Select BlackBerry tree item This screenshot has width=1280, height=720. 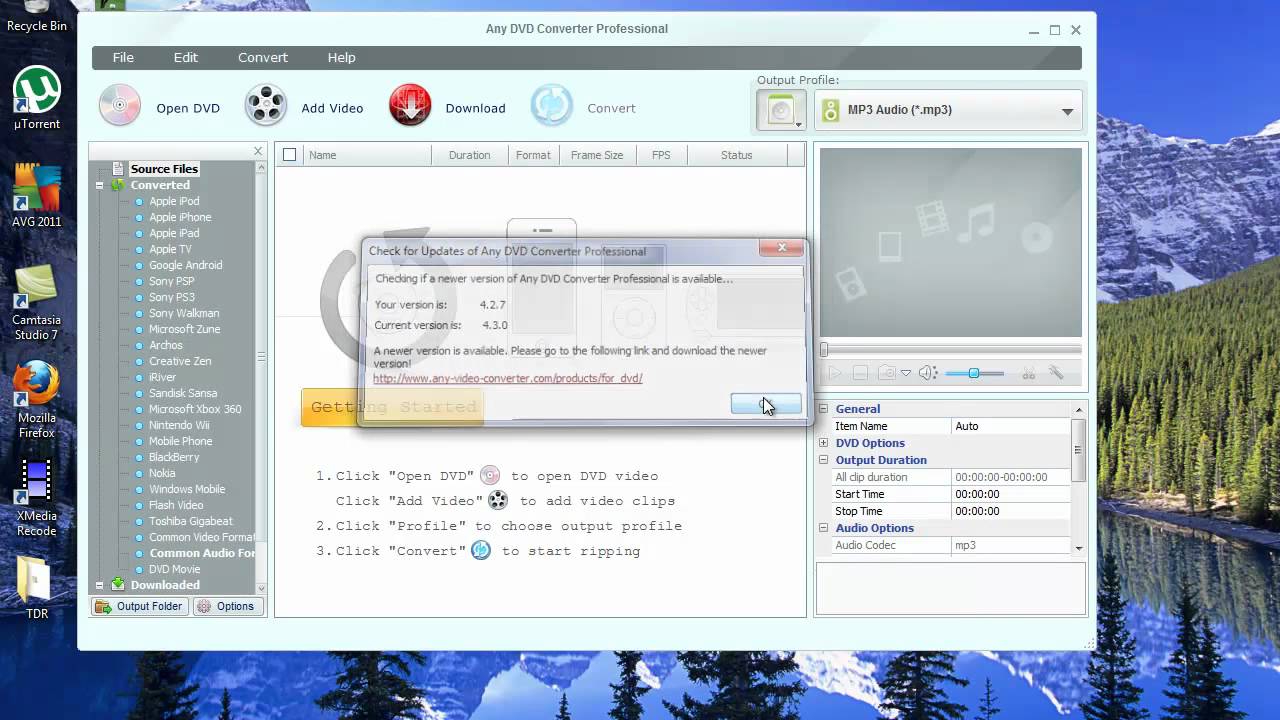[174, 457]
